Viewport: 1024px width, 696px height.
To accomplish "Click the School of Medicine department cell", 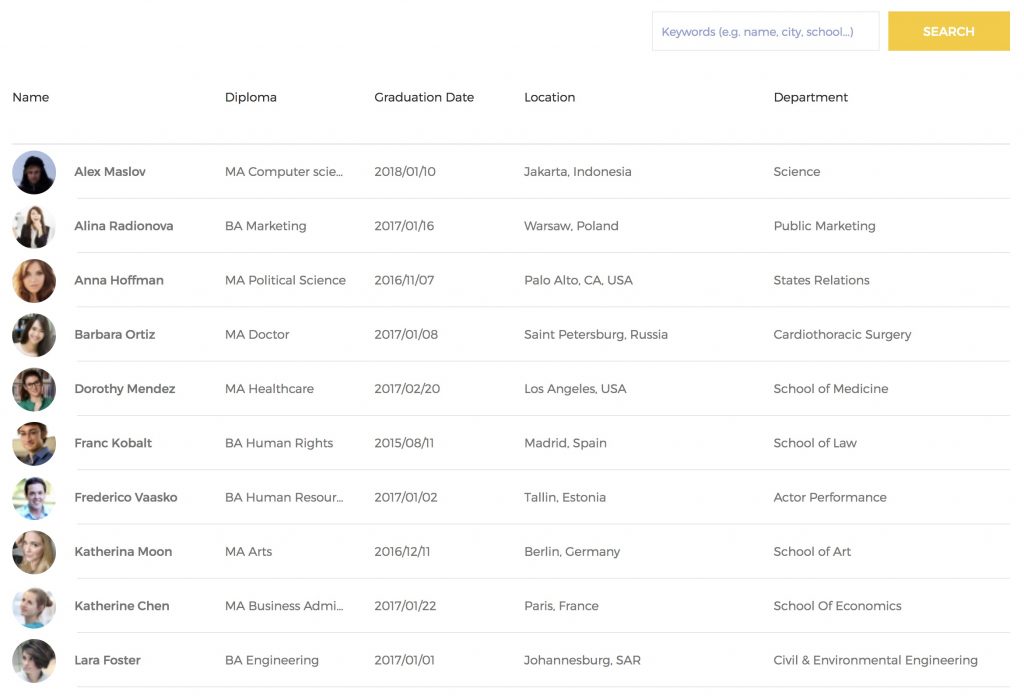I will (x=831, y=388).
